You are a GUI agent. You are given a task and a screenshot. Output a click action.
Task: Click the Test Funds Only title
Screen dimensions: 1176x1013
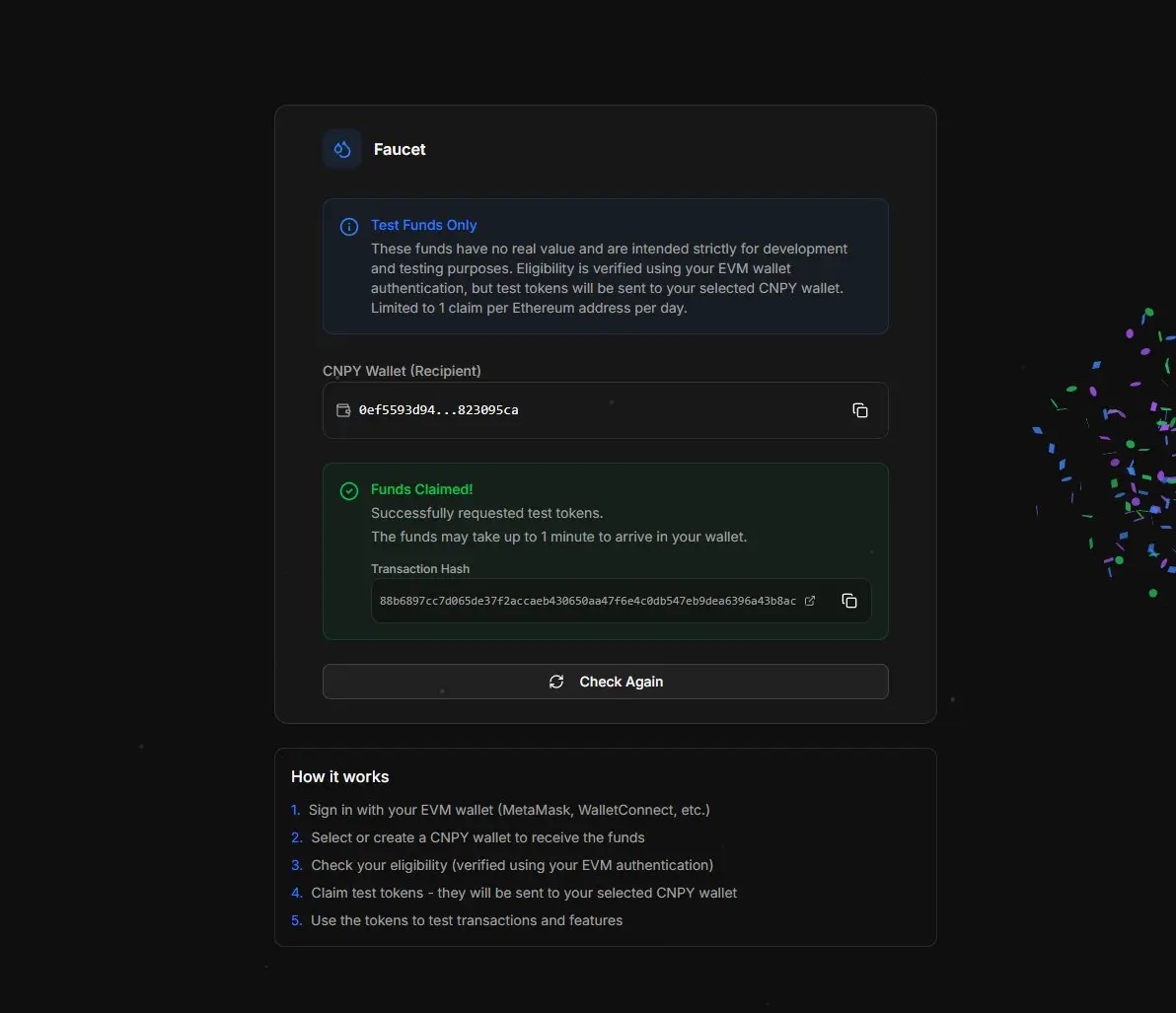pos(424,225)
